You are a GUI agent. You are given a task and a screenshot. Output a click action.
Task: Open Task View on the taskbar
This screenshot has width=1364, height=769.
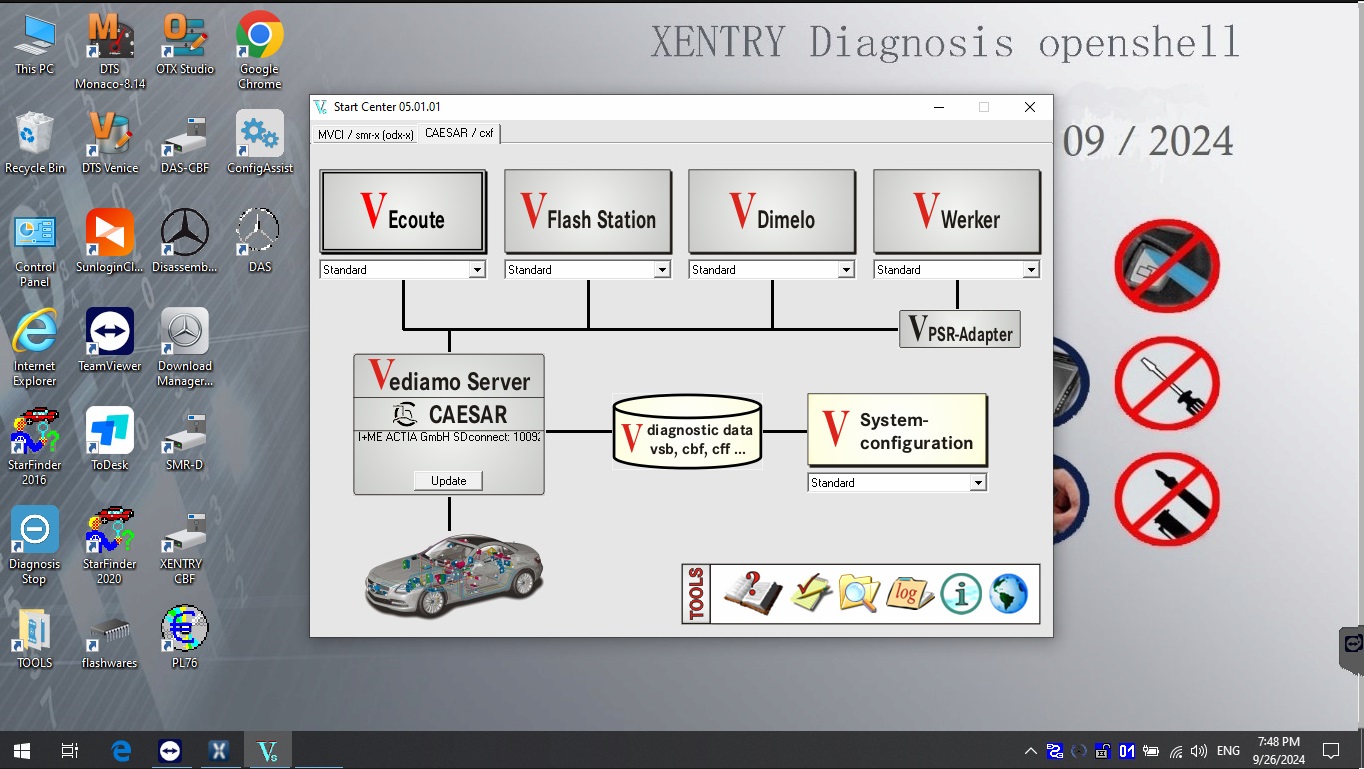tap(70, 750)
